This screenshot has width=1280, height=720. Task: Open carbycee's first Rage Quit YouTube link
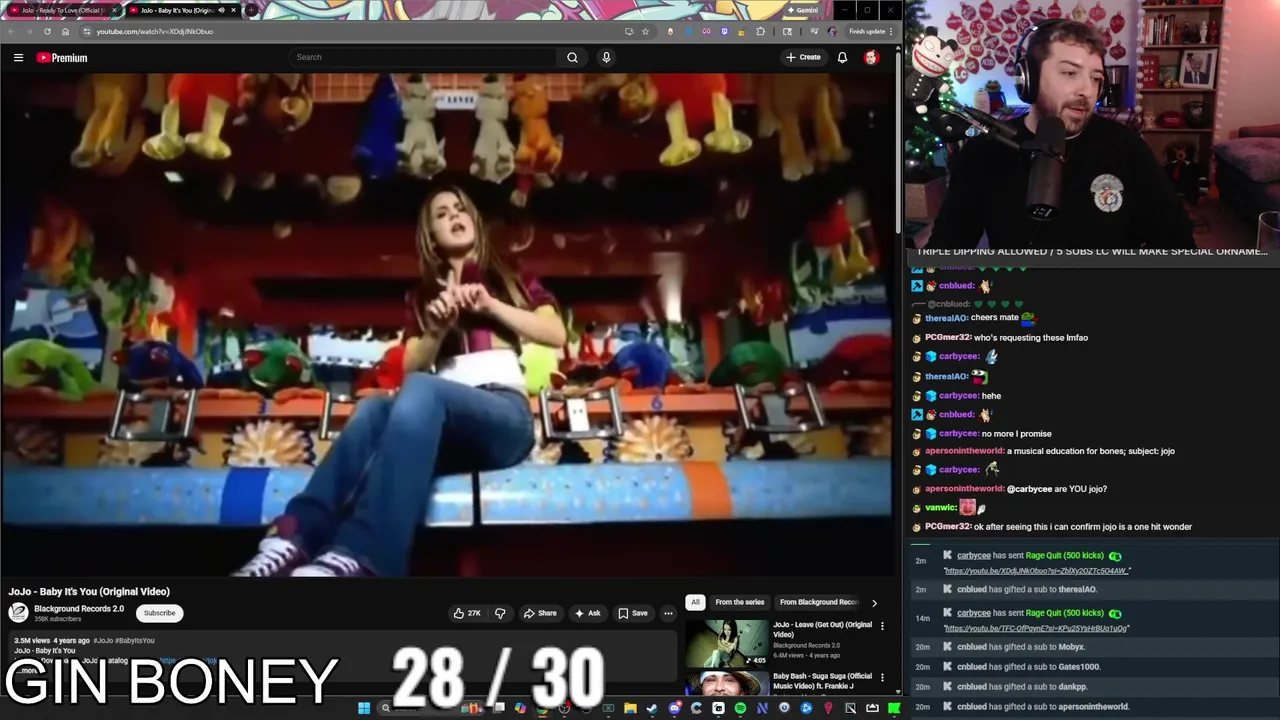click(1037, 571)
